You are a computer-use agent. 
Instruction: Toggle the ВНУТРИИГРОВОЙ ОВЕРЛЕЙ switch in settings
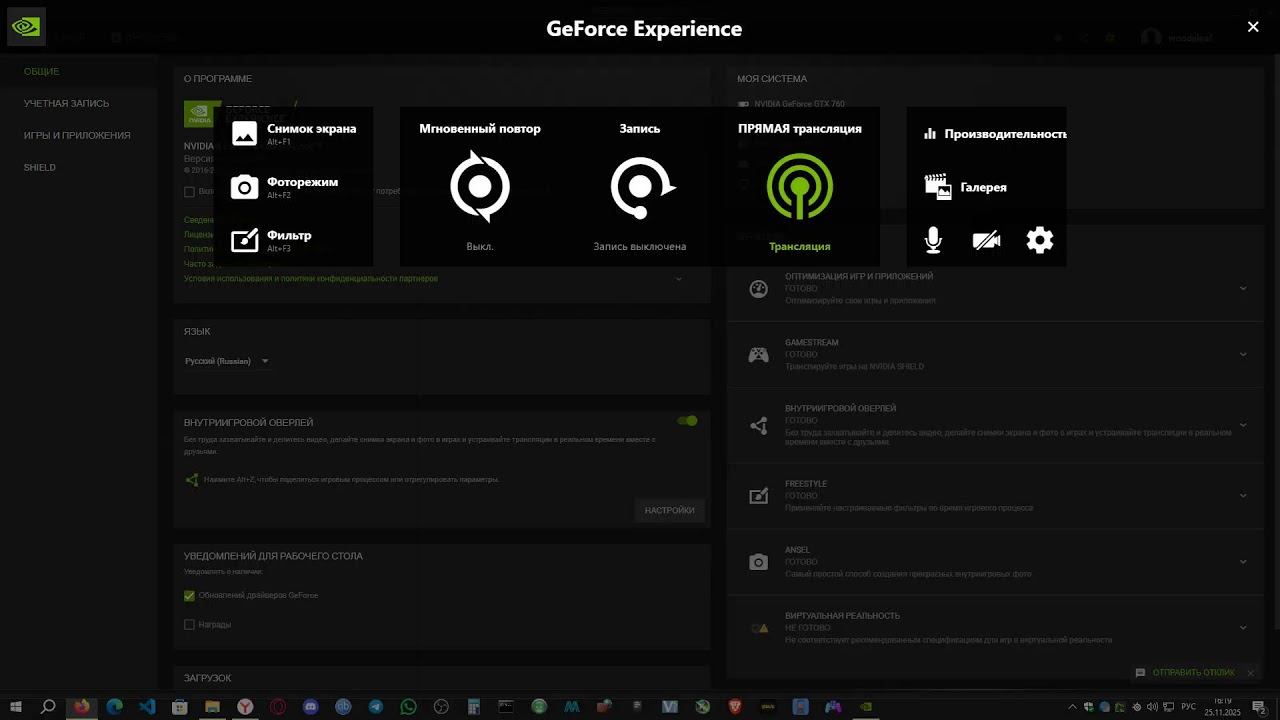(x=687, y=421)
